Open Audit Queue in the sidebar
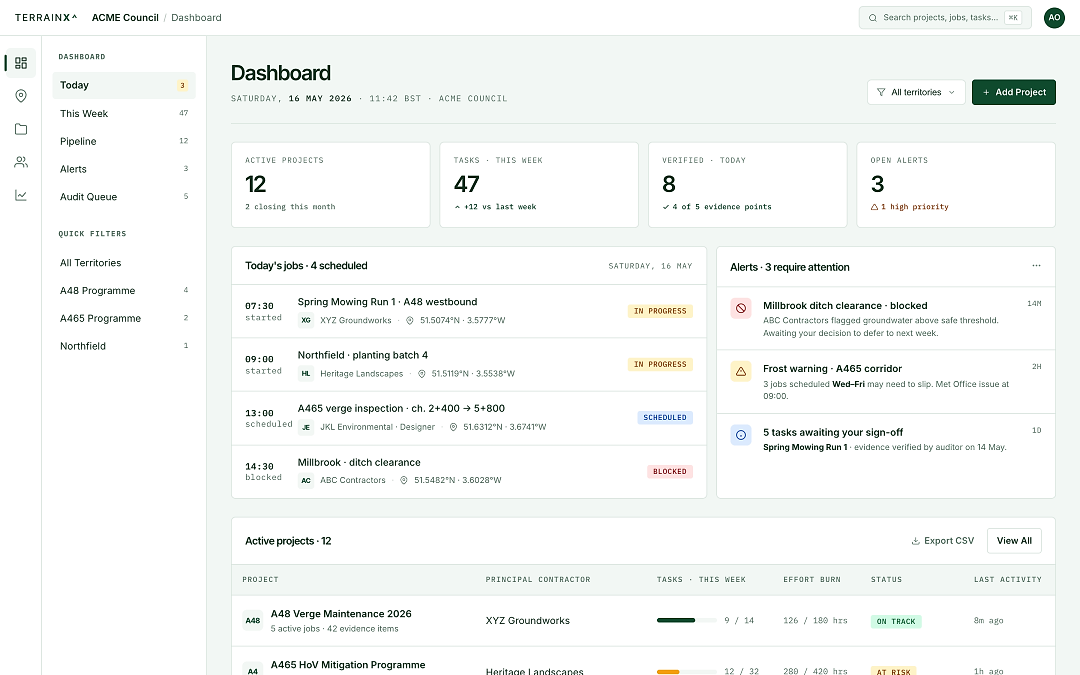This screenshot has height=675, width=1080. coord(124,197)
